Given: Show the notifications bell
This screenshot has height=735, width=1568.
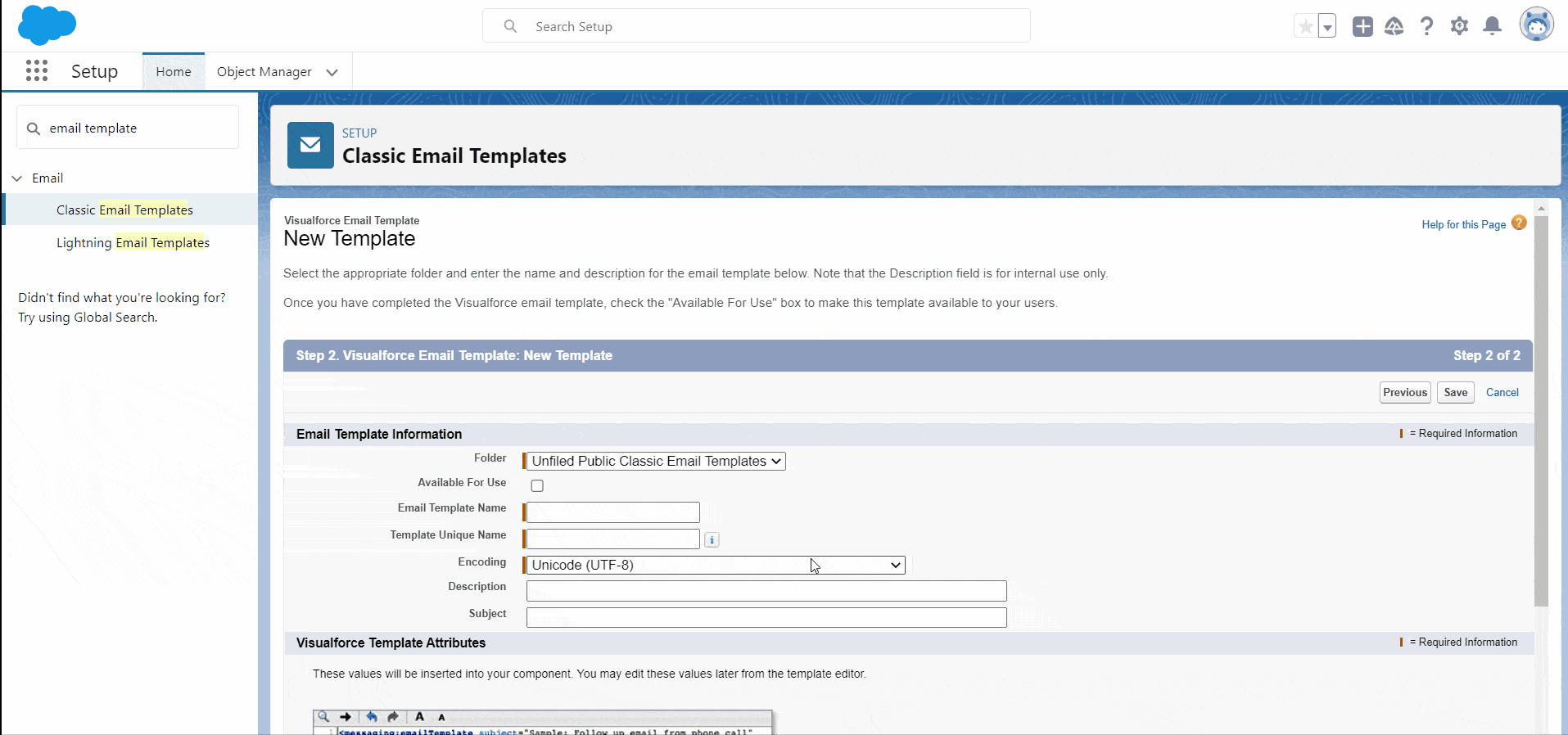Looking at the screenshot, I should pos(1493,26).
